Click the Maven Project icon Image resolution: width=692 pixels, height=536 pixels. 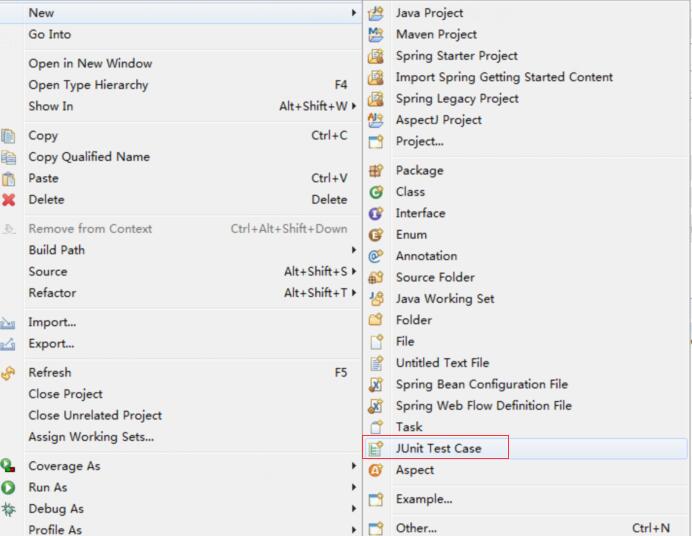click(x=376, y=34)
